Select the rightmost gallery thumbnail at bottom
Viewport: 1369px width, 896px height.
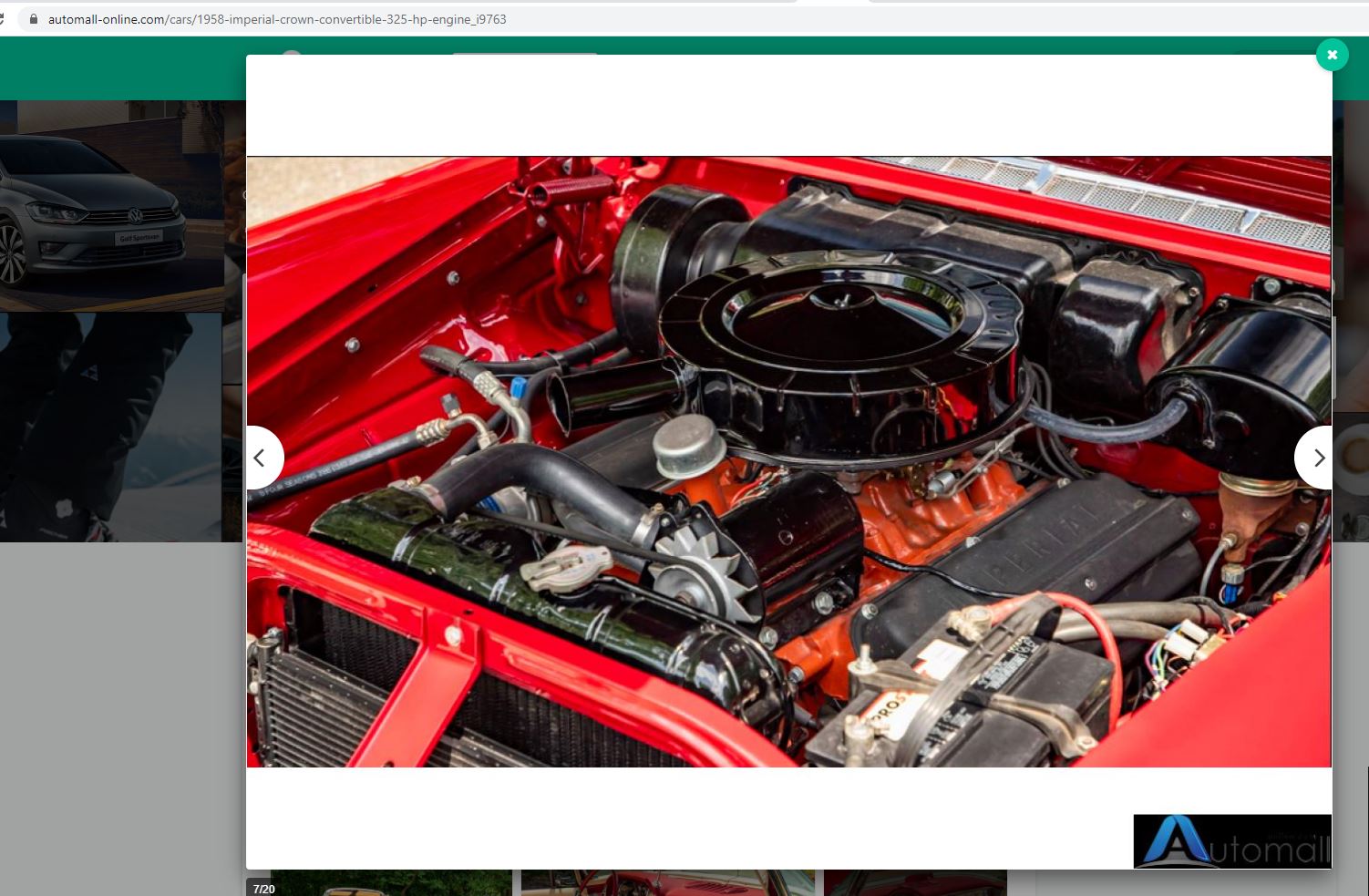point(915,883)
